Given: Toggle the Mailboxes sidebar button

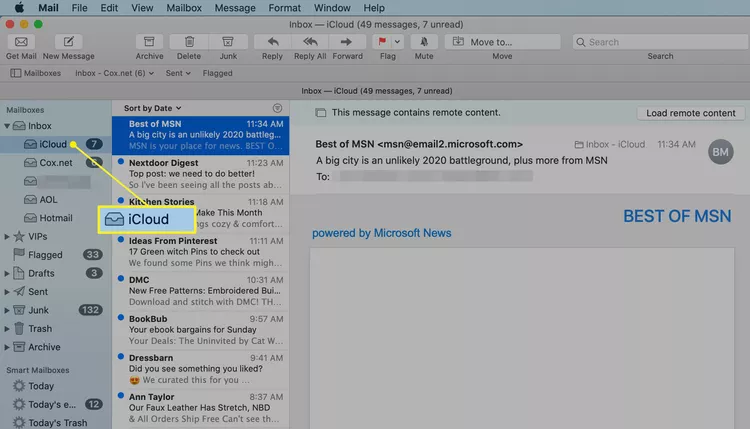Looking at the screenshot, I should 36,73.
